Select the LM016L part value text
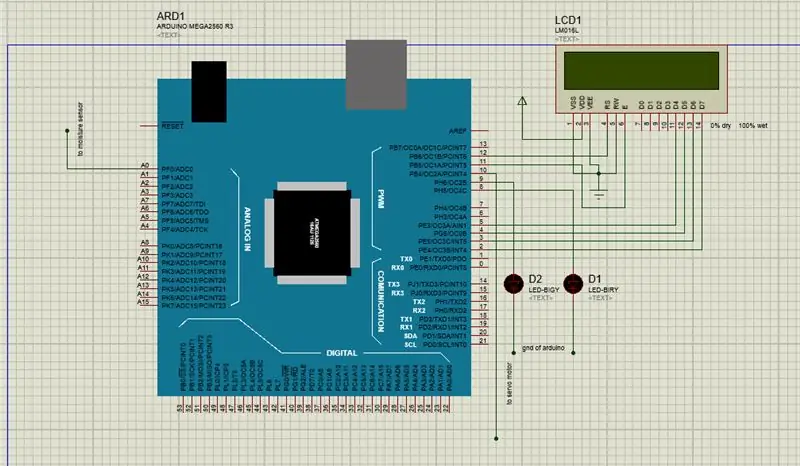Screen dimensions: 800x466 (567, 31)
